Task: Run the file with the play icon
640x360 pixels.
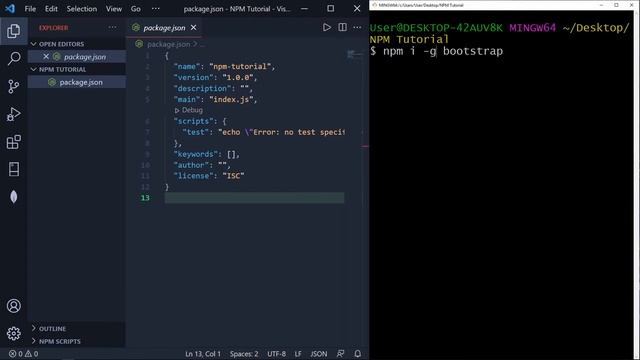Action: pos(327,27)
